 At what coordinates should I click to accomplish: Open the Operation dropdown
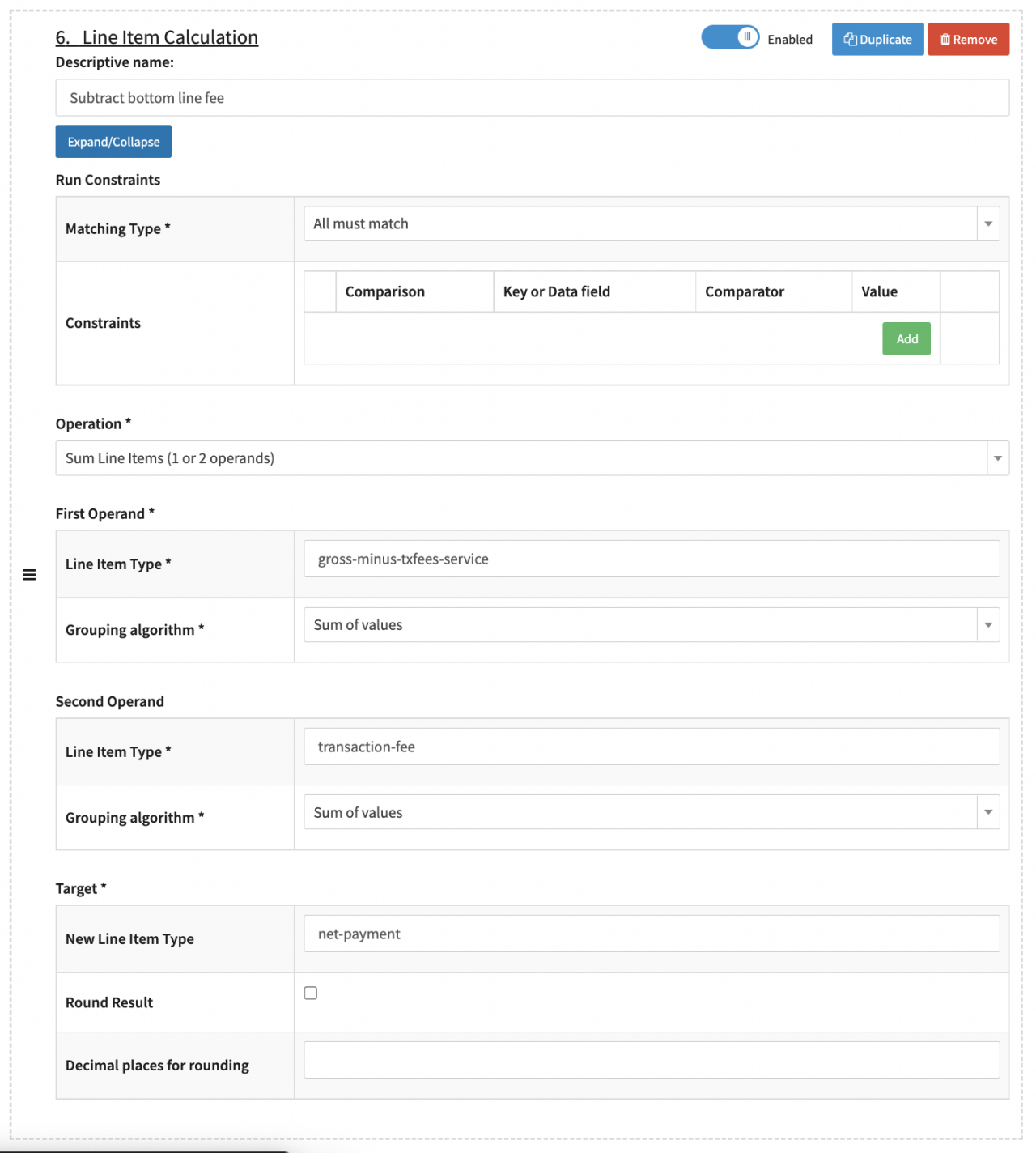point(532,458)
